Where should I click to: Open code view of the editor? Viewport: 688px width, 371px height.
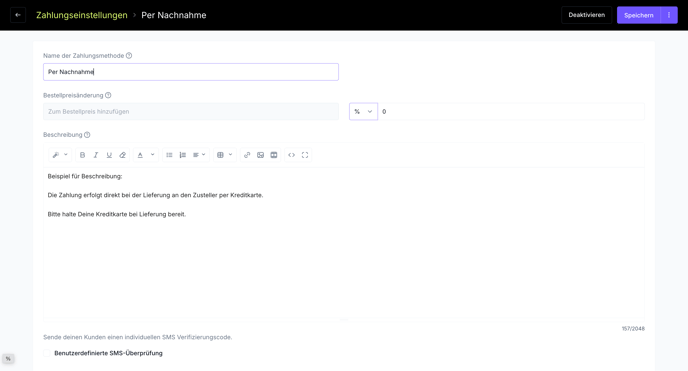pos(291,155)
